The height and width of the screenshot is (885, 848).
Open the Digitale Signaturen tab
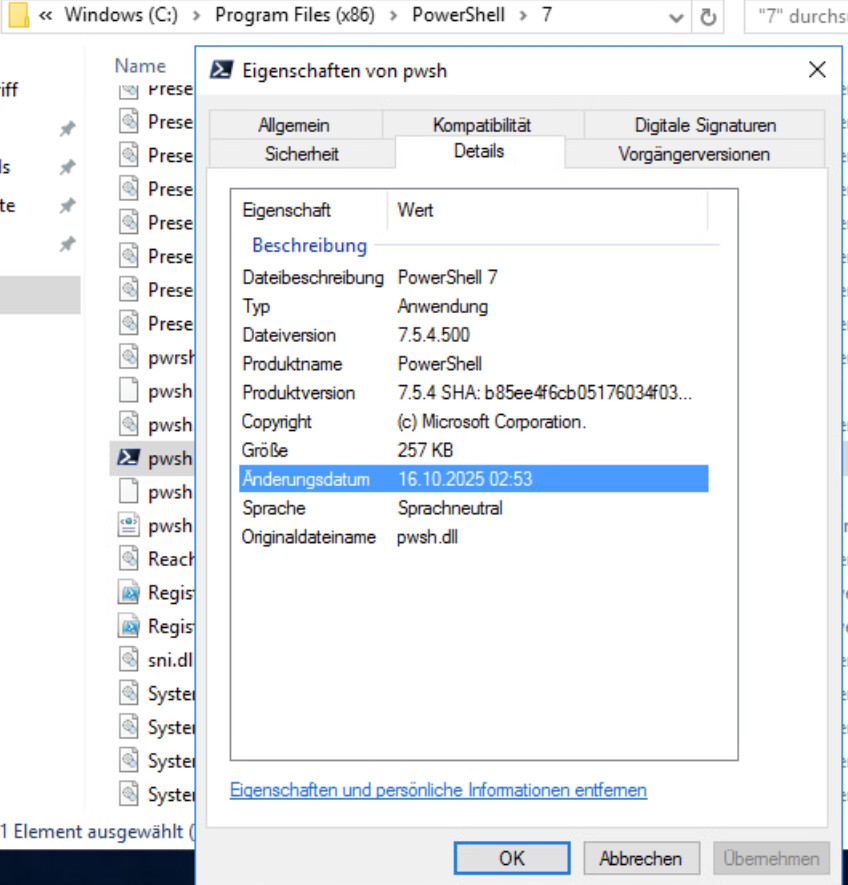[x=704, y=125]
